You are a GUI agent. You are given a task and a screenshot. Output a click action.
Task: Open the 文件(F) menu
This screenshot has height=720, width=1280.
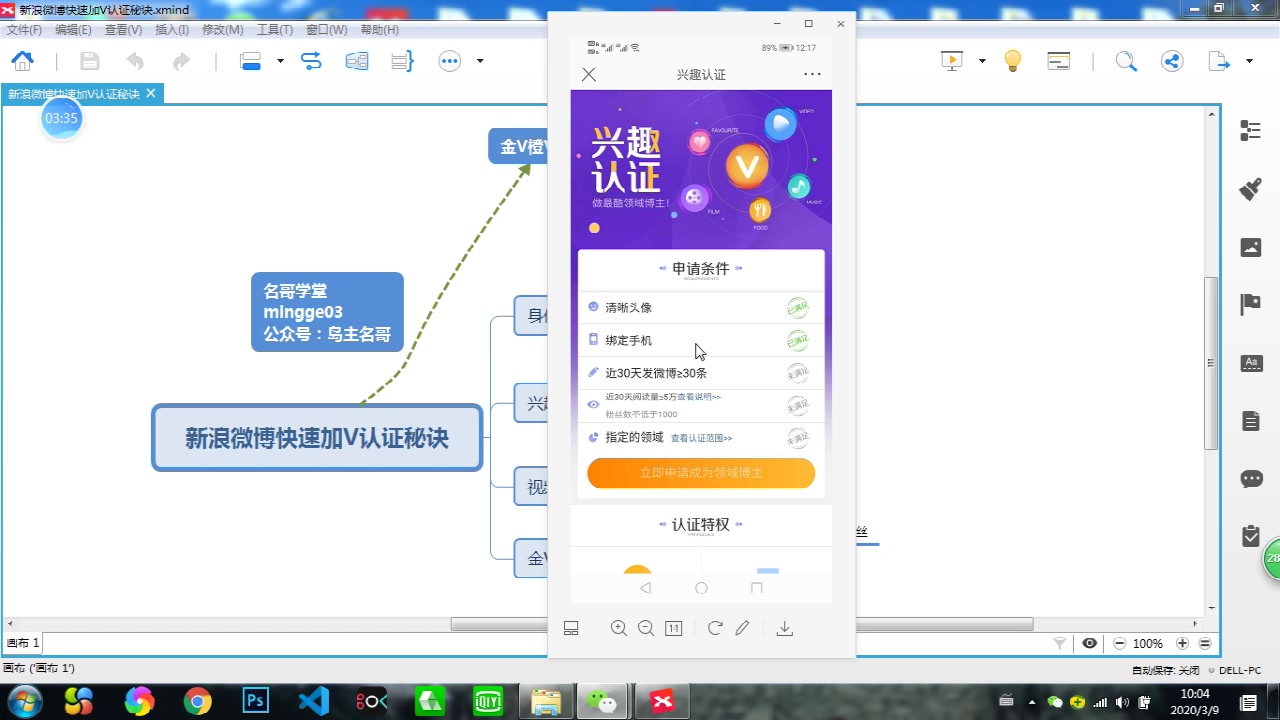click(24, 30)
